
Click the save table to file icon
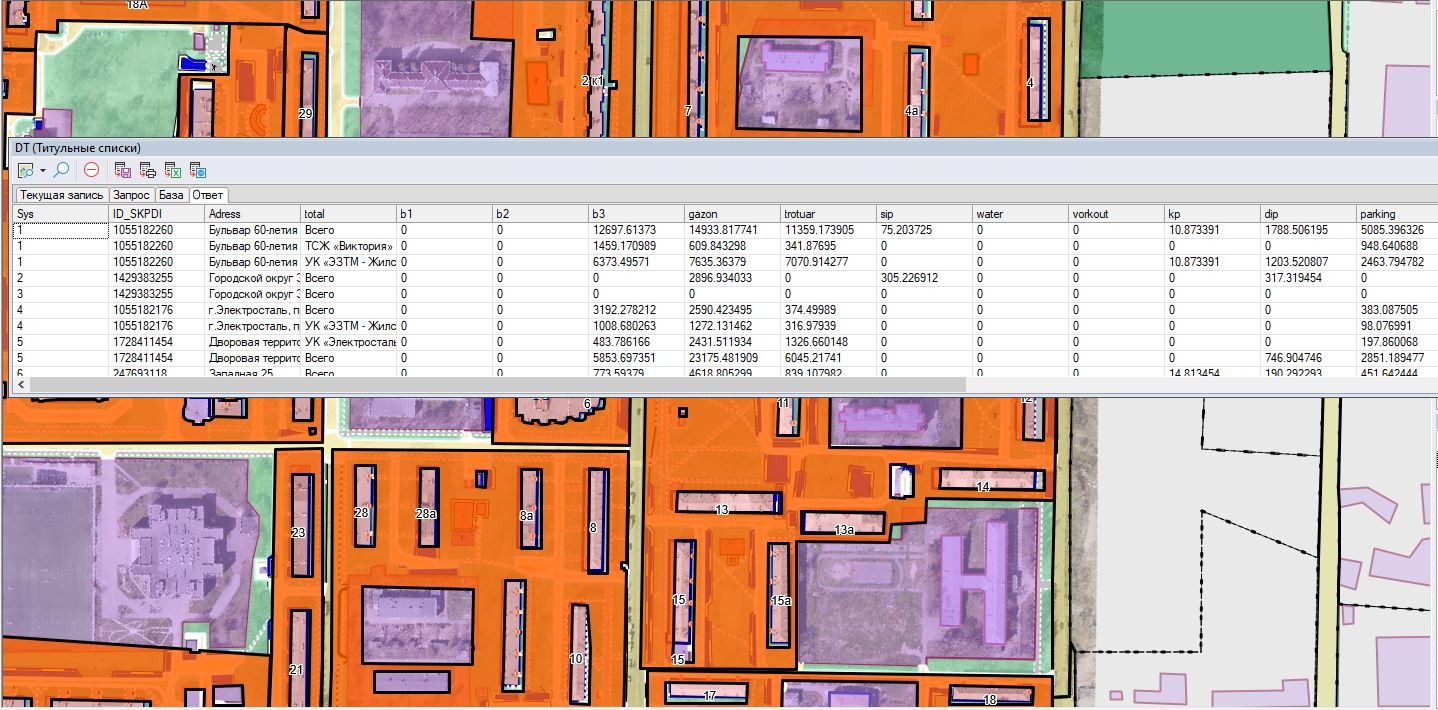click(x=123, y=171)
